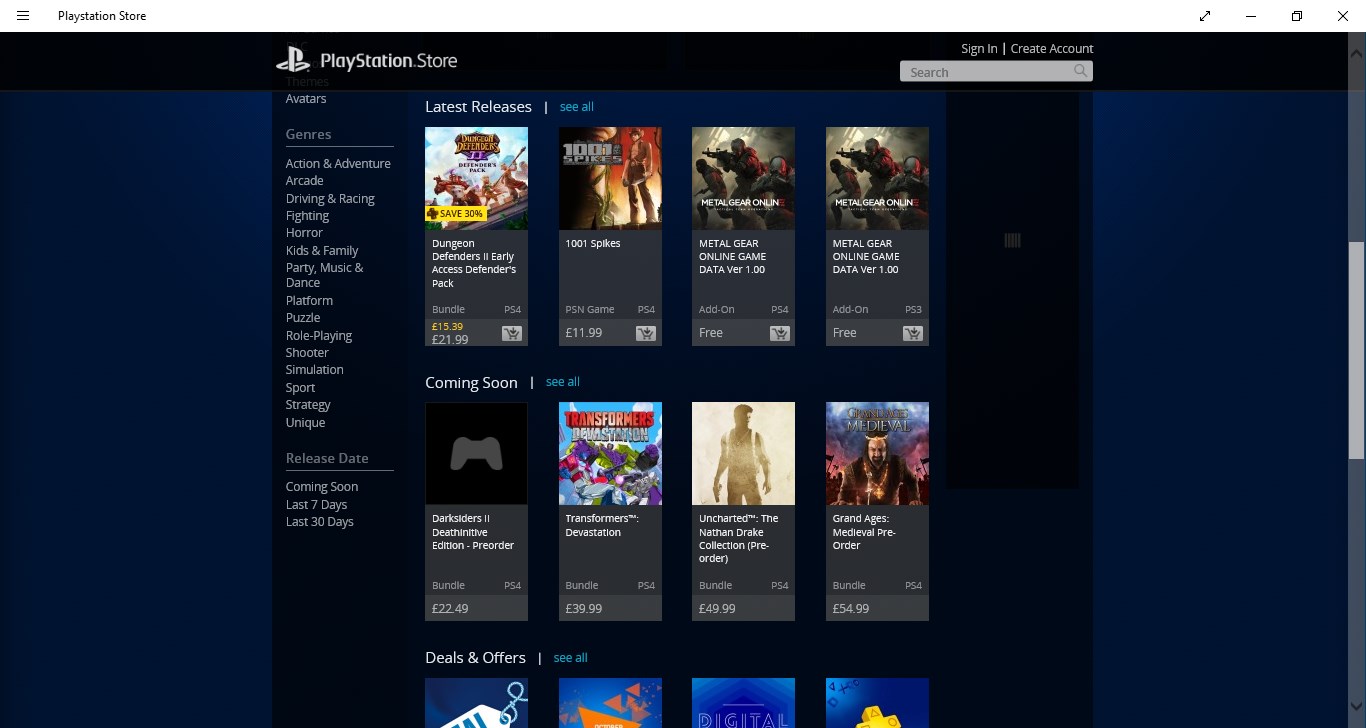Select Platform genre
Viewport: 1366px width, 728px height.
(x=309, y=300)
